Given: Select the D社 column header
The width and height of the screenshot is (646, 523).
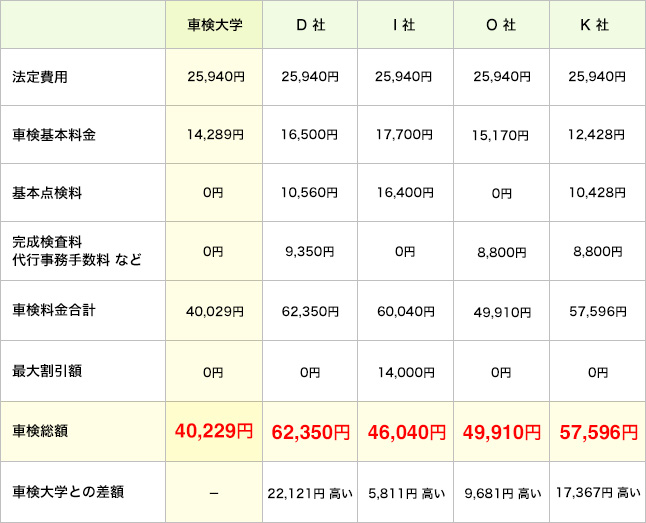Looking at the screenshot, I should pyautogui.click(x=309, y=25).
